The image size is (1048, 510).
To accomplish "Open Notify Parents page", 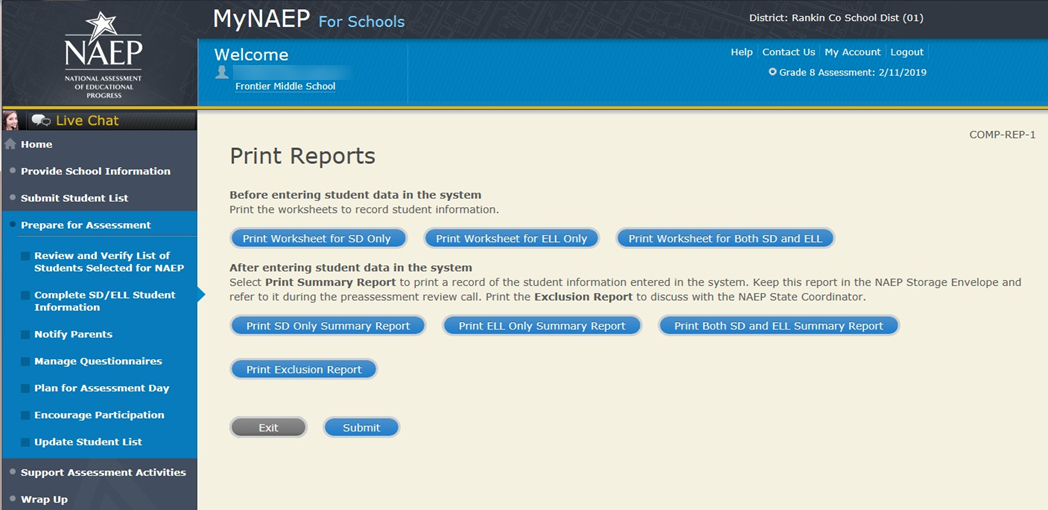I will [x=74, y=334].
